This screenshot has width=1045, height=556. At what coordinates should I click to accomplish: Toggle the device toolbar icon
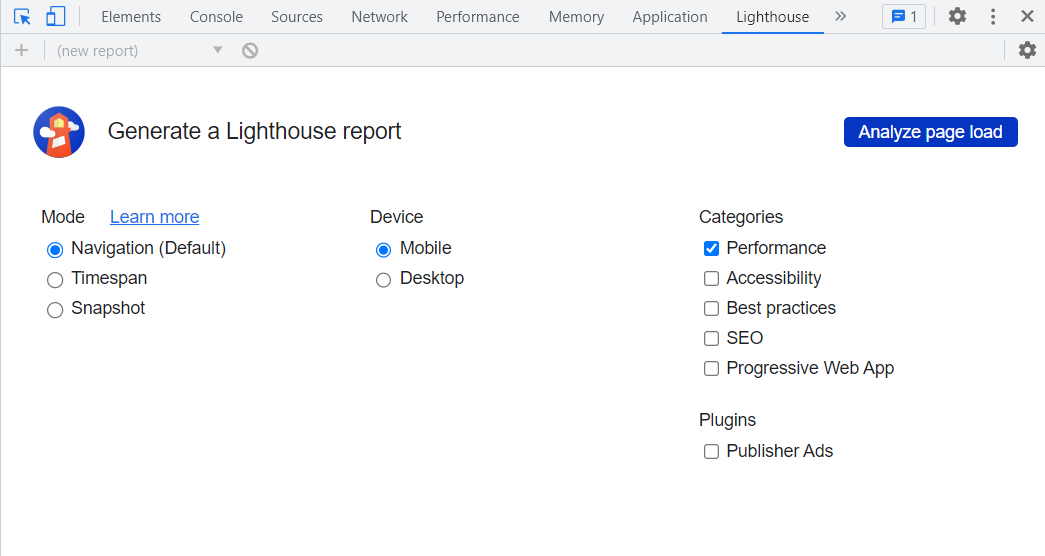[x=56, y=16]
